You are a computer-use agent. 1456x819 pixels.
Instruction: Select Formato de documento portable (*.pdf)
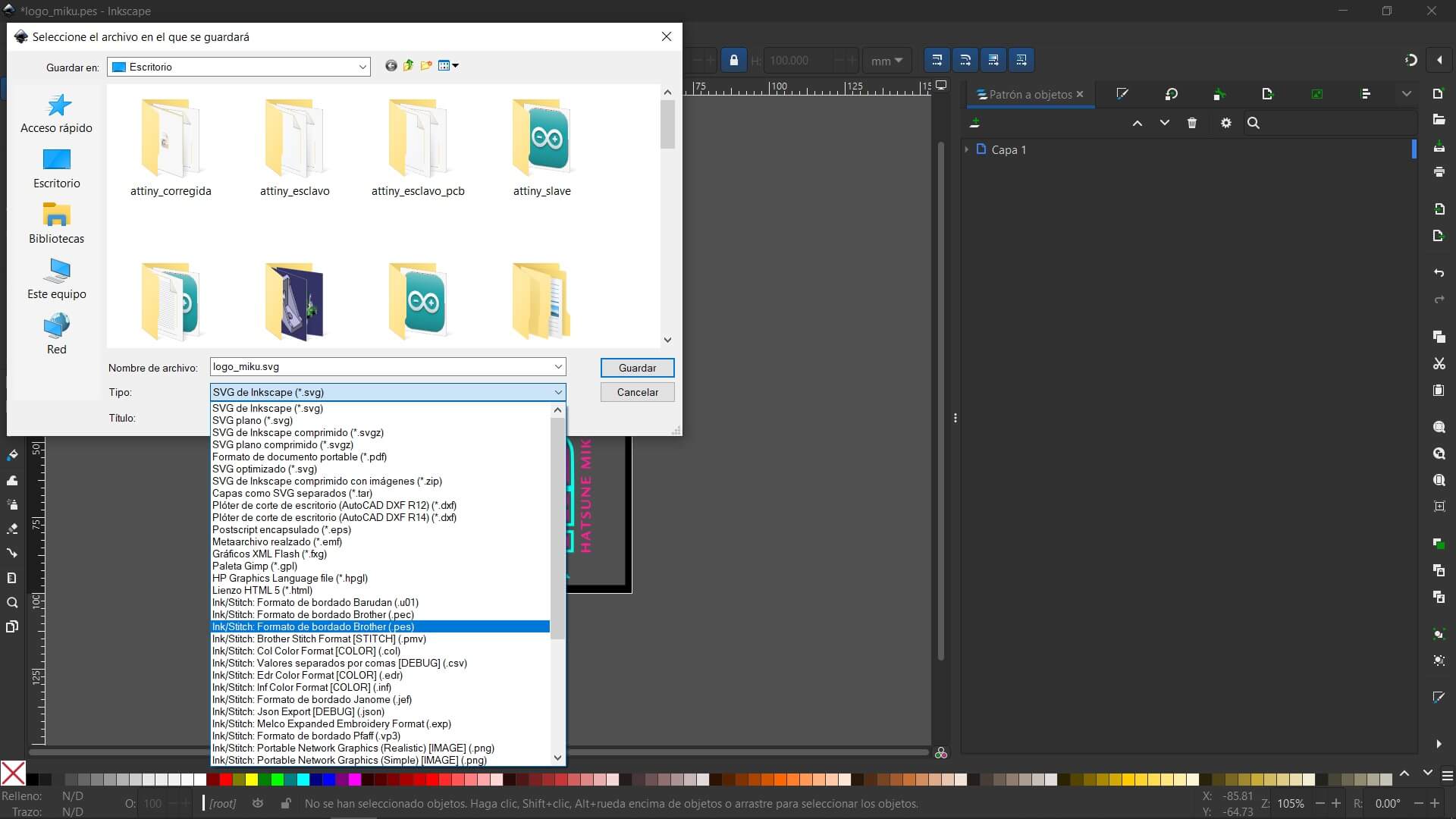tap(300, 457)
